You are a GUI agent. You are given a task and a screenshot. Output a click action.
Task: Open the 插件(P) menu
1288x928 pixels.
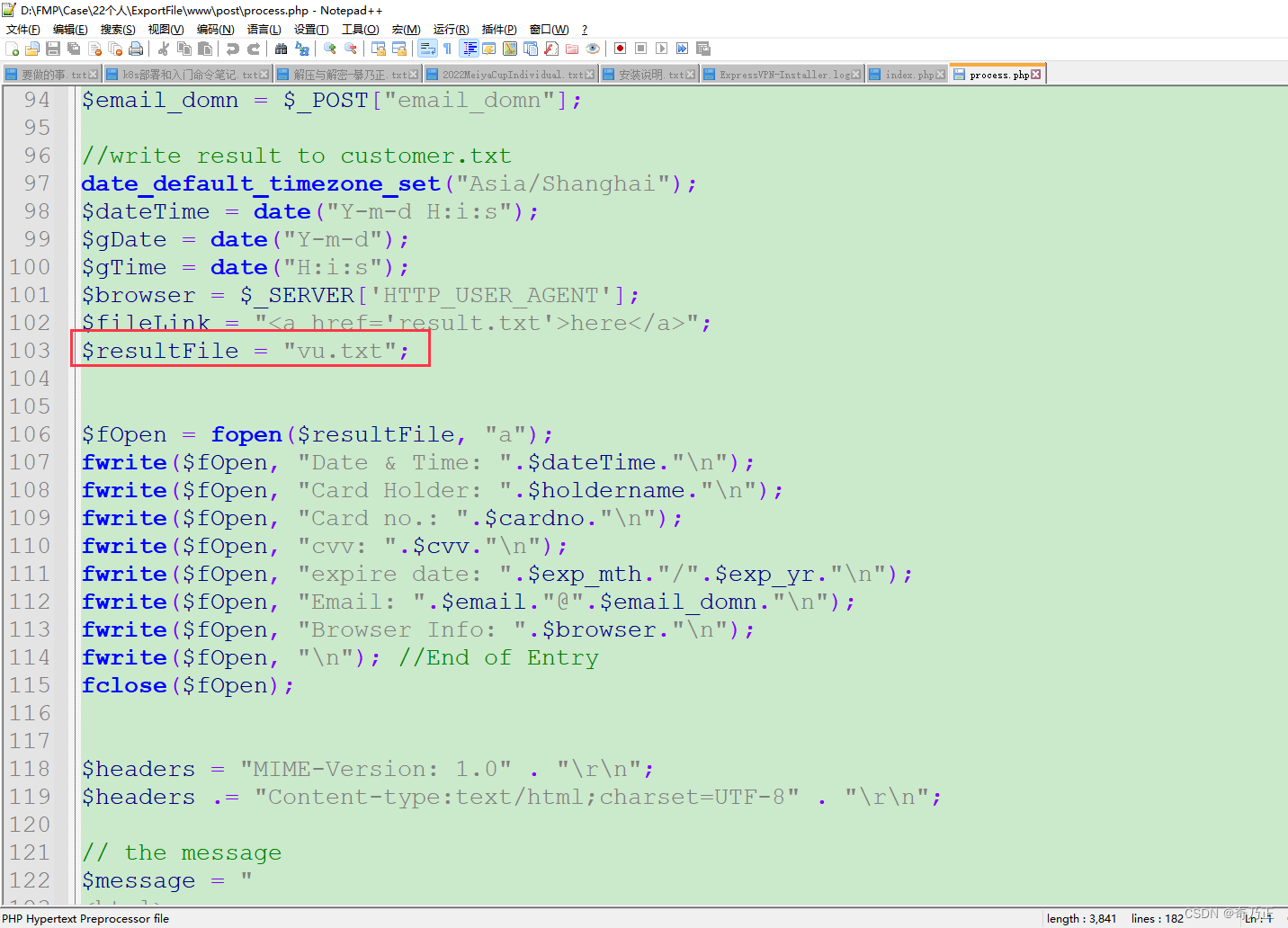coord(499,30)
